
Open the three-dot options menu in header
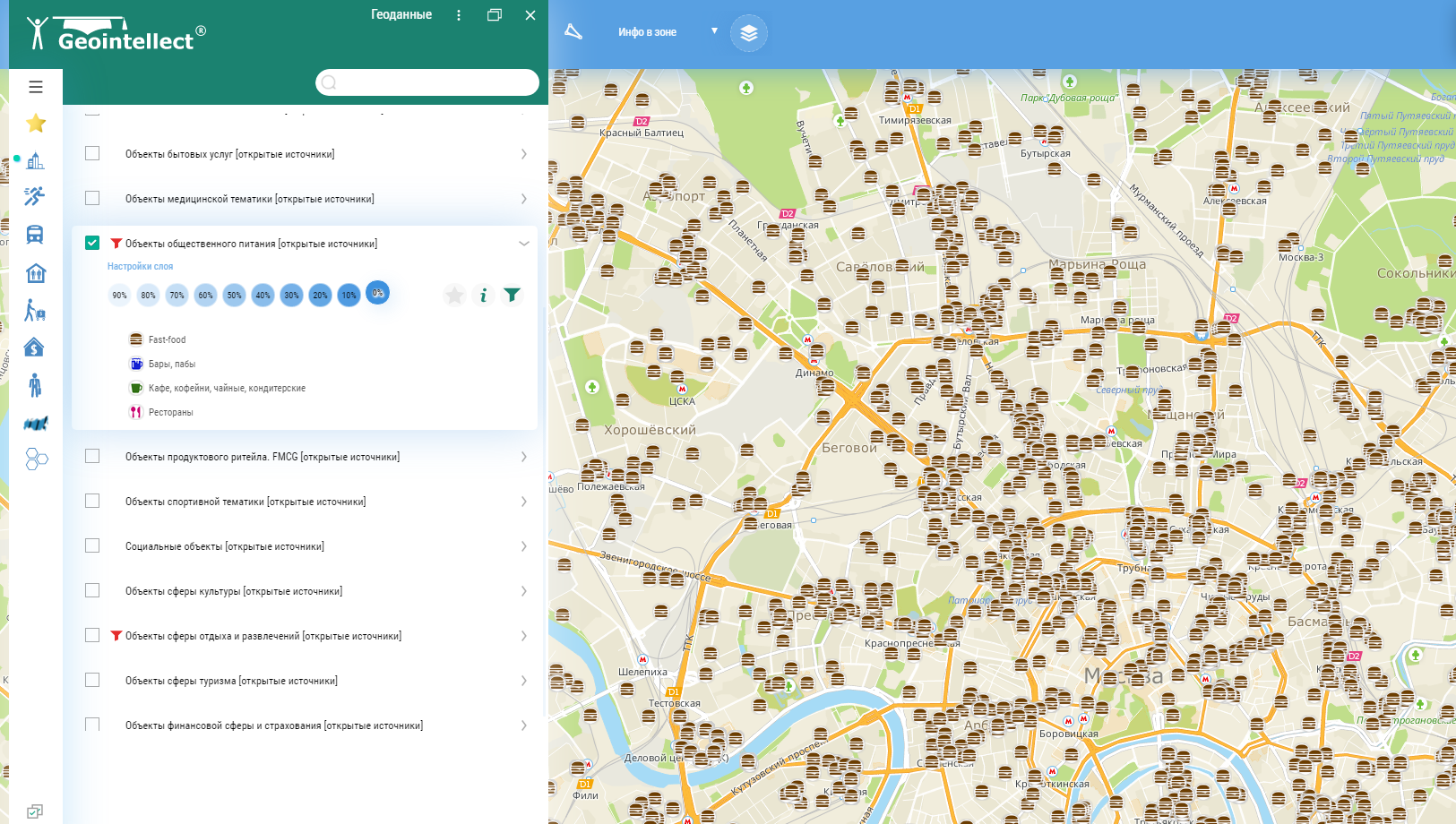459,15
